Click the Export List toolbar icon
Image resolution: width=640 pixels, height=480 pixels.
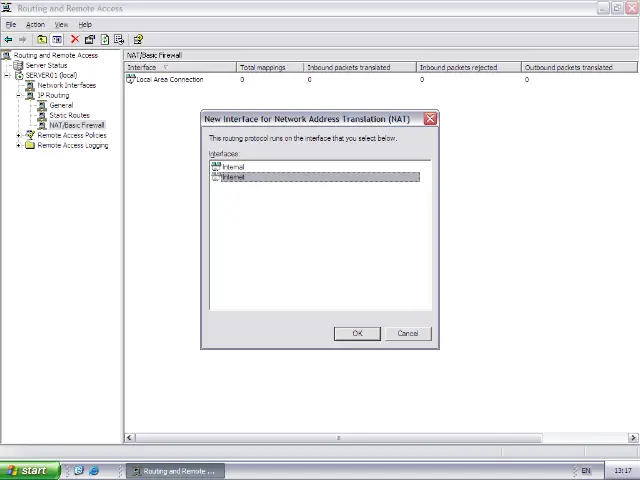(119, 40)
